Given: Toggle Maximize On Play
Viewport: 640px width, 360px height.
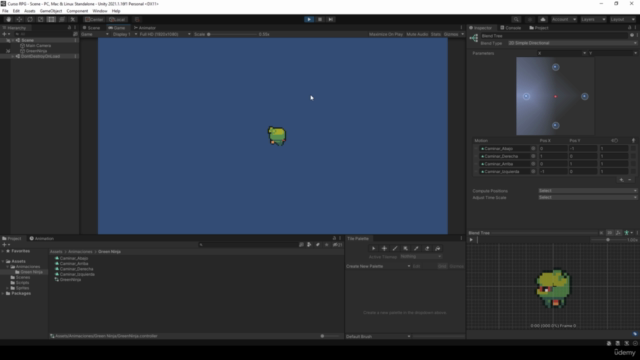Looking at the screenshot, I should pyautogui.click(x=386, y=34).
